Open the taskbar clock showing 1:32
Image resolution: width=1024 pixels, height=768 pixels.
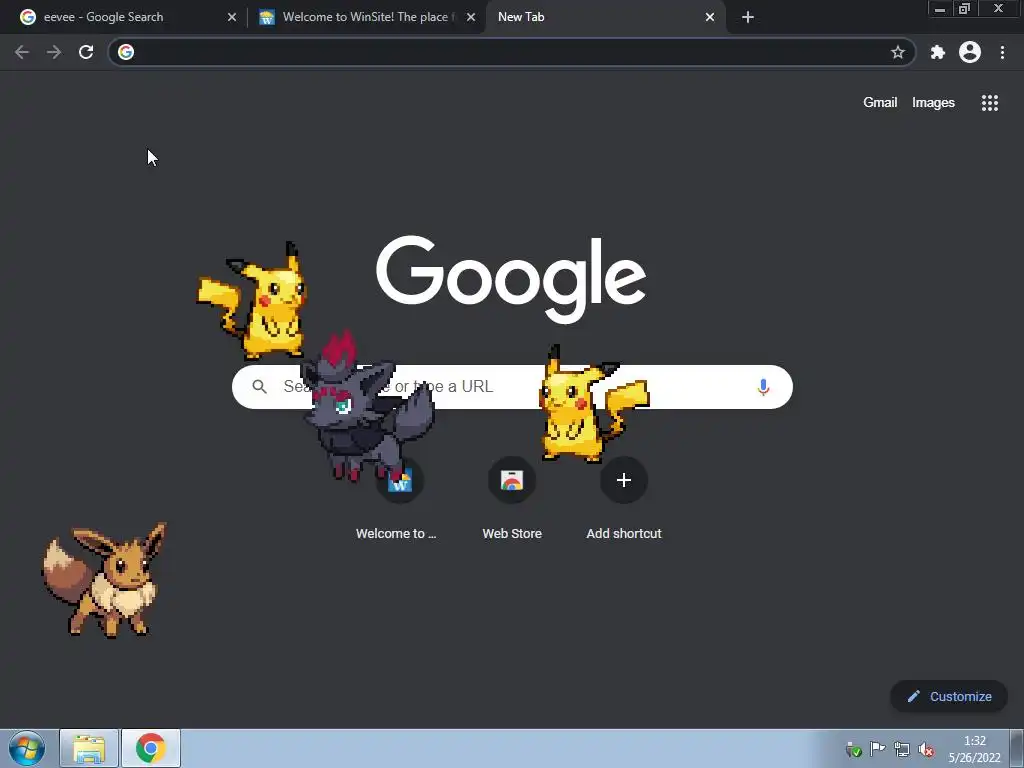tap(974, 749)
